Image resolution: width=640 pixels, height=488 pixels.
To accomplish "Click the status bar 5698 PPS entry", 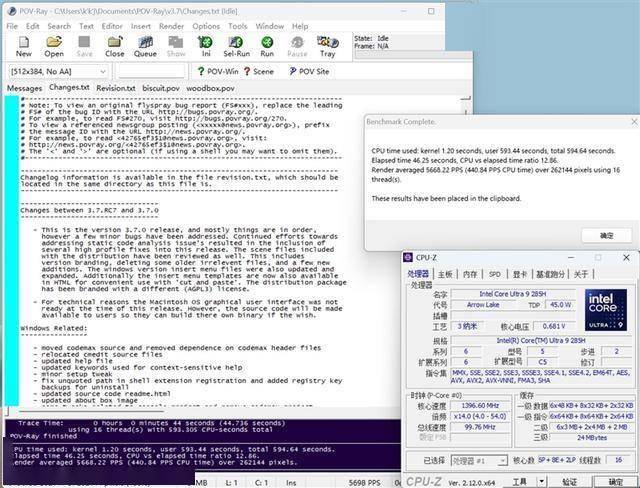I will (x=364, y=483).
